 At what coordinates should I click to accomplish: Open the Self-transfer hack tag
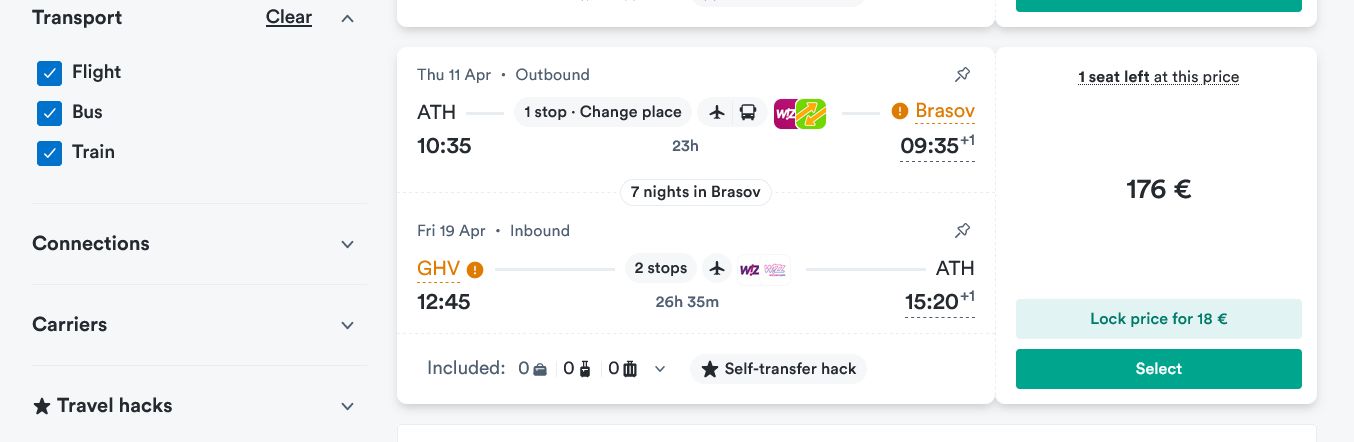(x=779, y=369)
